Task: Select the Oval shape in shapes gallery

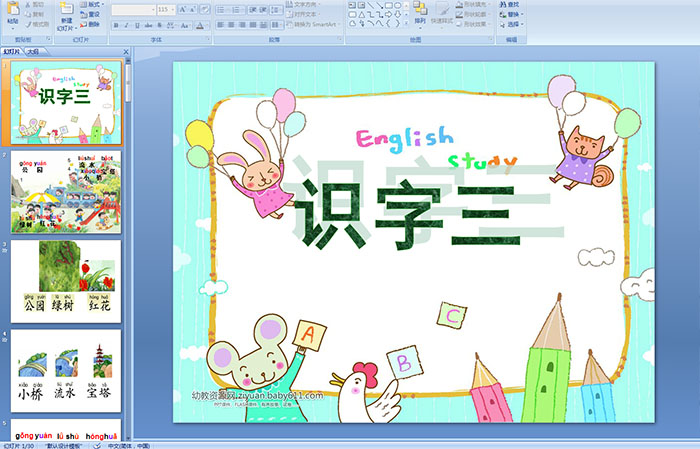Action: coord(398,5)
